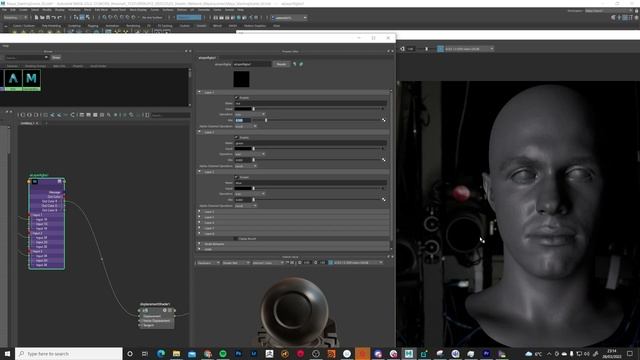The width and height of the screenshot is (640, 360).
Task: Click the full node view mode icon
Action: click(95, 115)
